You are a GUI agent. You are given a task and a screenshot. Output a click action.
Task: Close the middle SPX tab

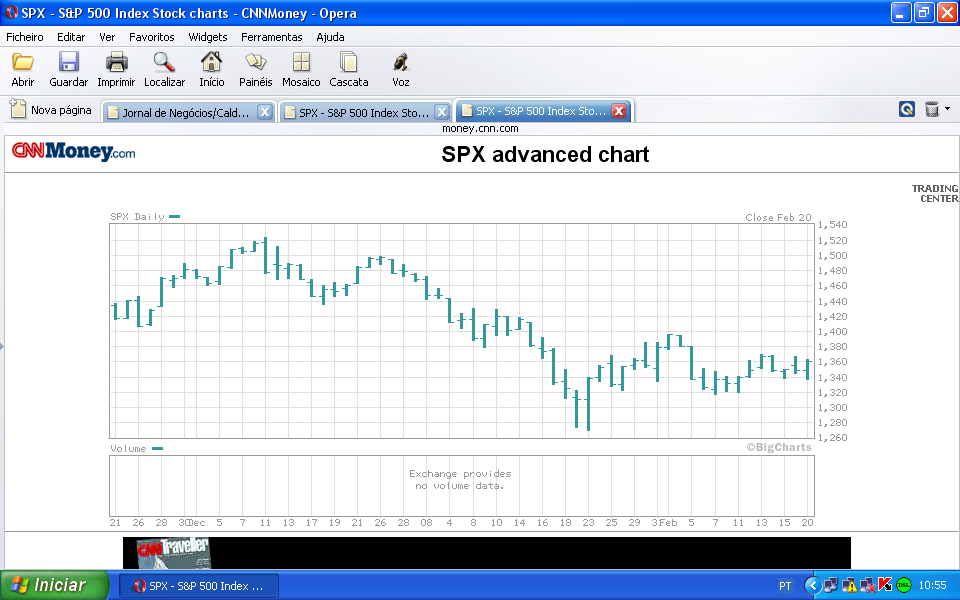441,112
